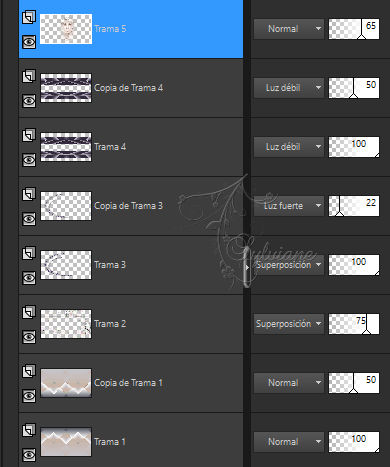
Task: Hide the Trama 5 layer
Action: coord(29,42)
